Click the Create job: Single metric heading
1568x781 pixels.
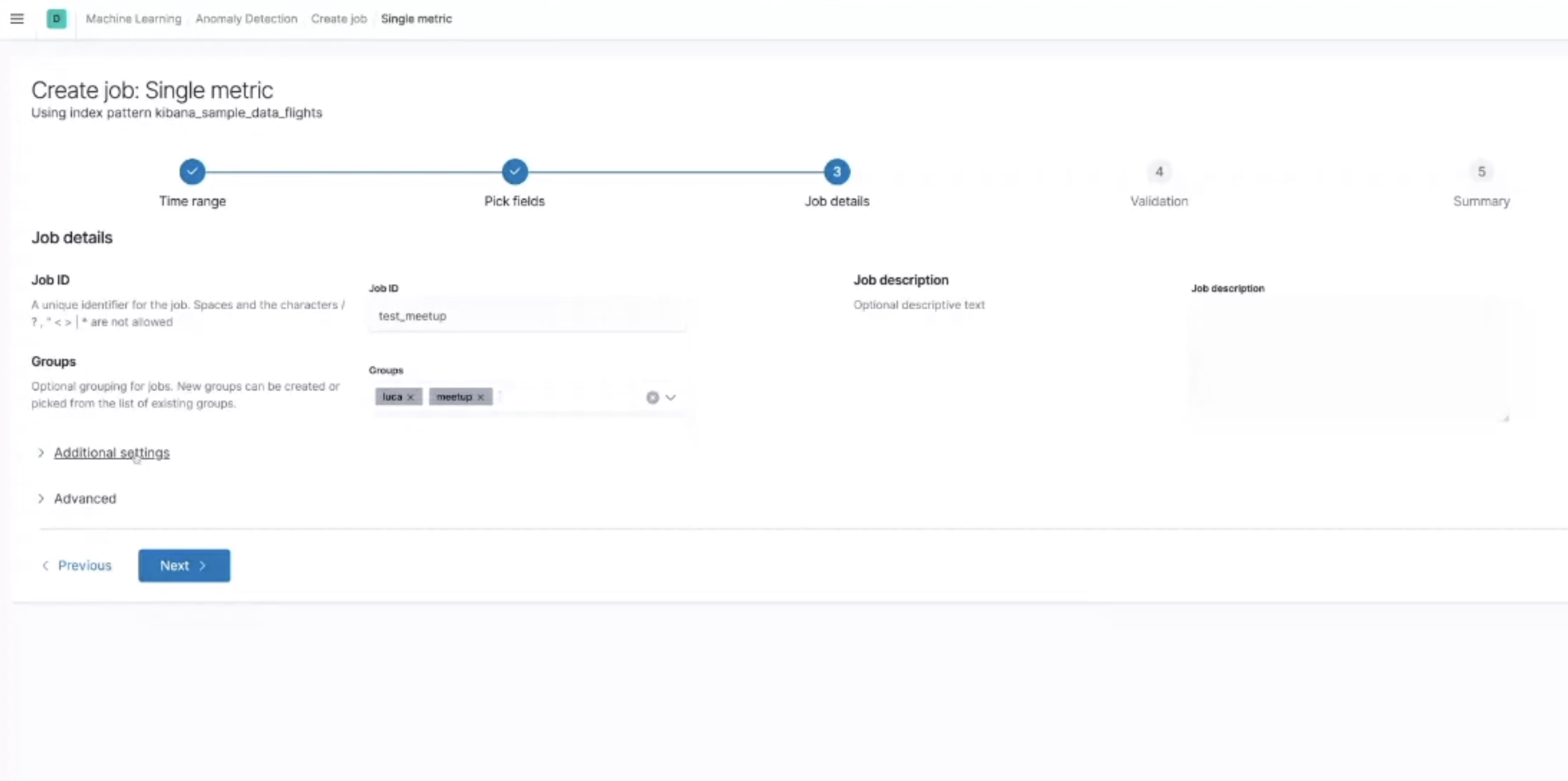[x=152, y=90]
